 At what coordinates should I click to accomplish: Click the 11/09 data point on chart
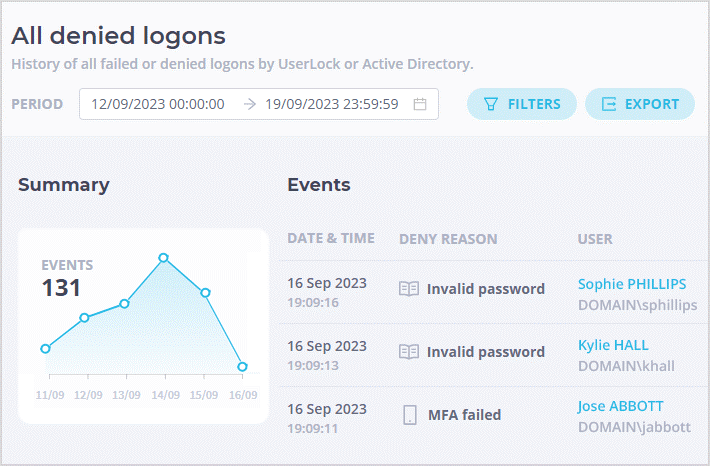click(45, 349)
